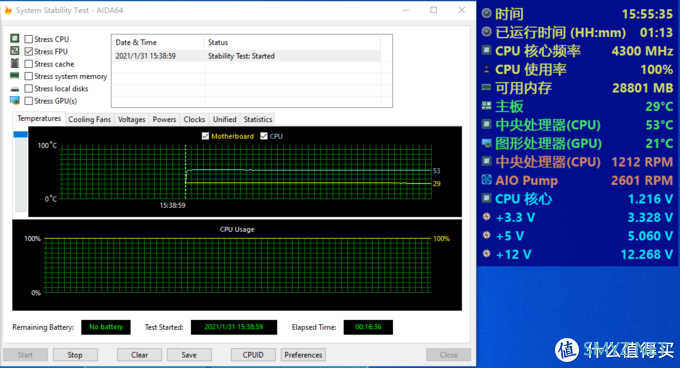Click the Stress FPU percent icon

click(x=15, y=51)
